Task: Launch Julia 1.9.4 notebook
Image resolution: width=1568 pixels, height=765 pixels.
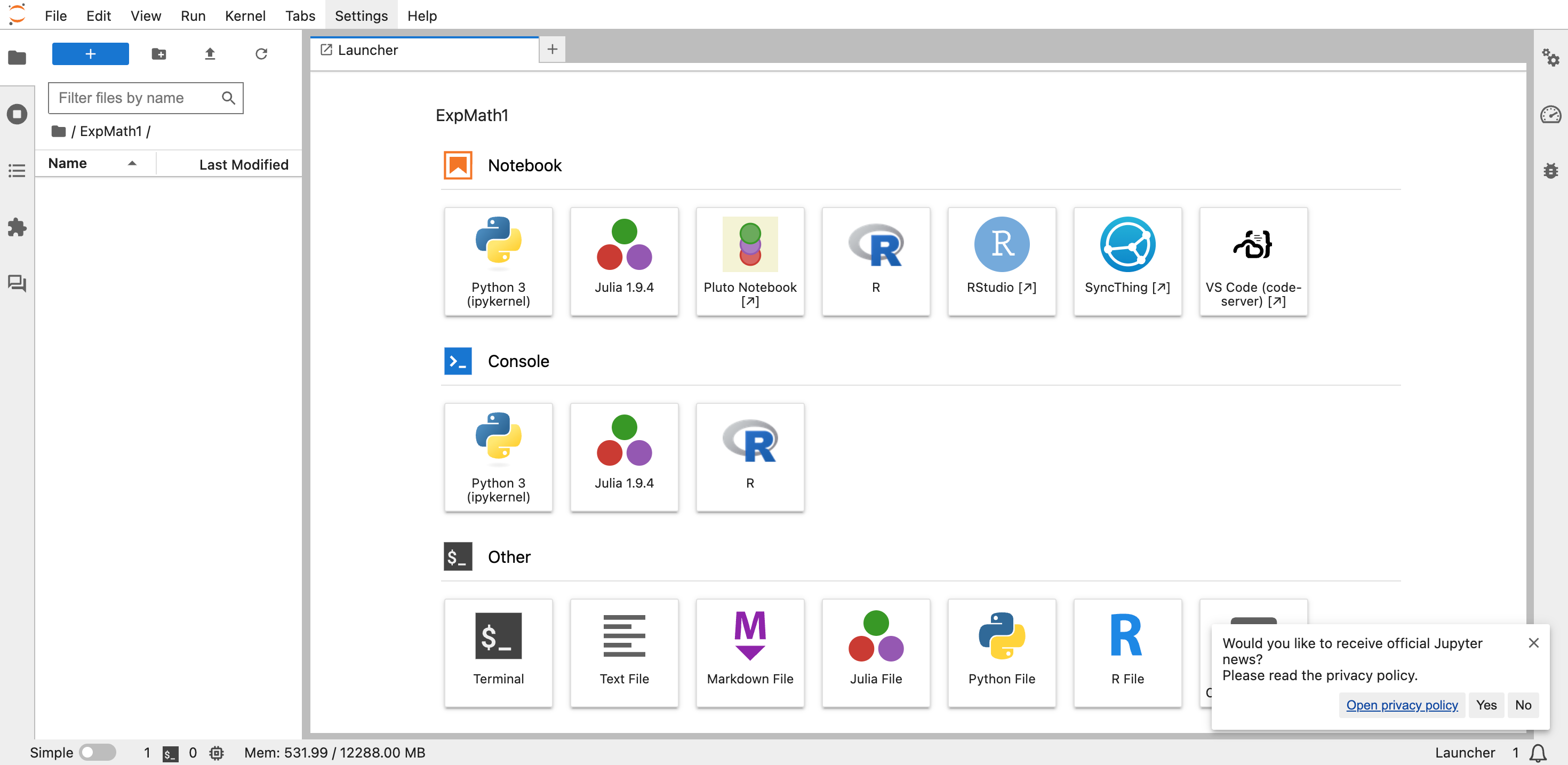Action: click(x=624, y=261)
